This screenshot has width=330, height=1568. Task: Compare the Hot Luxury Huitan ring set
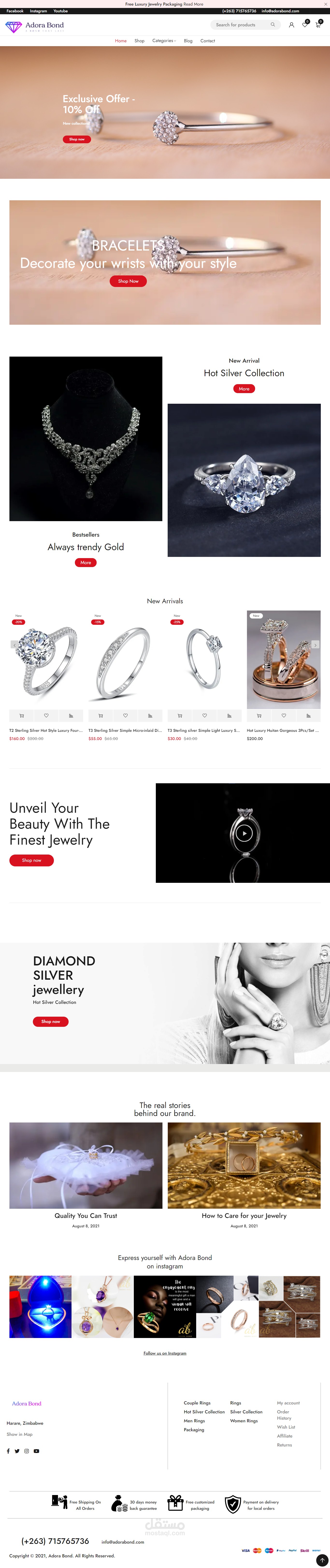pos(308,715)
